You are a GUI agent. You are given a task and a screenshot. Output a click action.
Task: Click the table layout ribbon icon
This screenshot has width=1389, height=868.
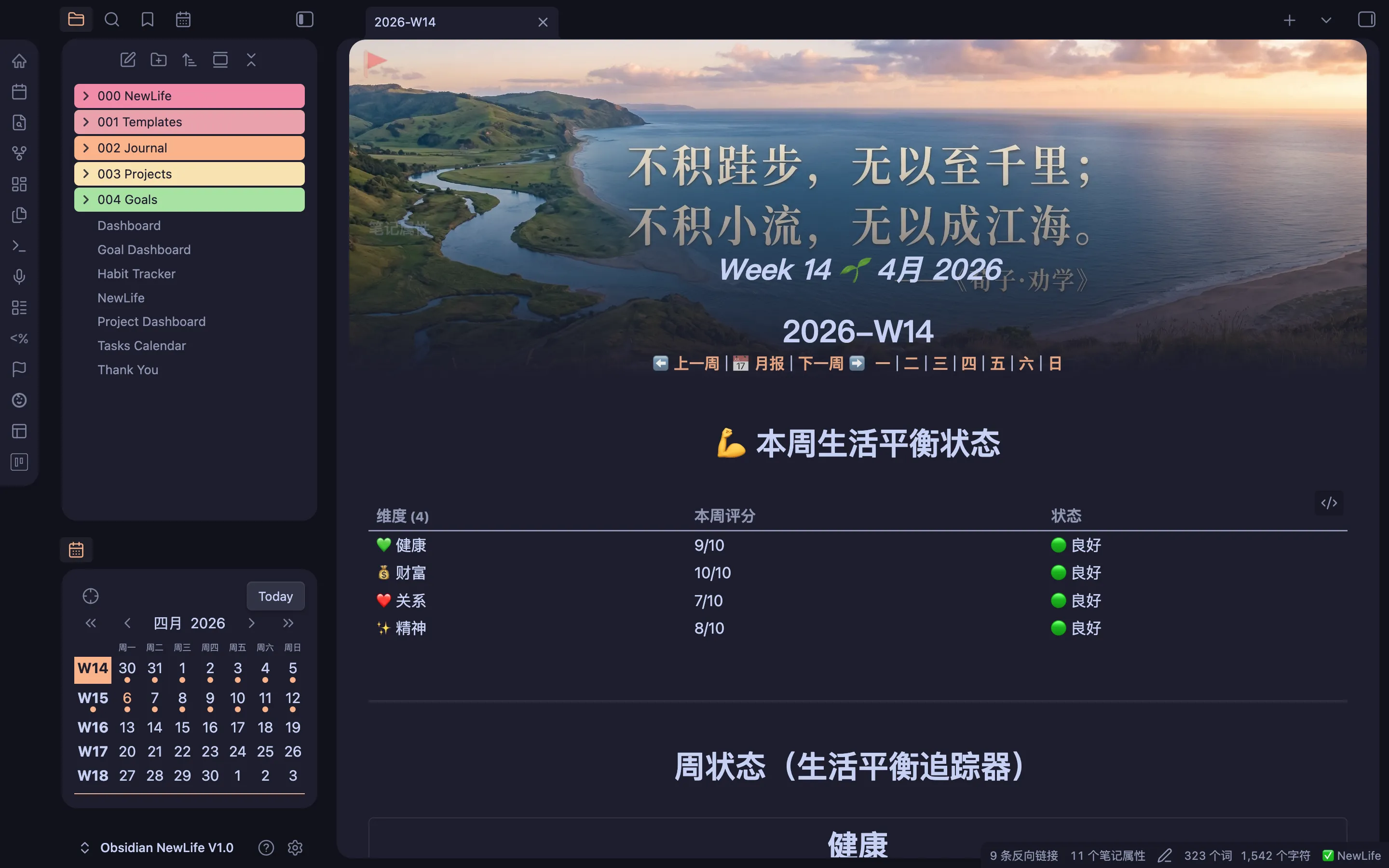[19, 431]
